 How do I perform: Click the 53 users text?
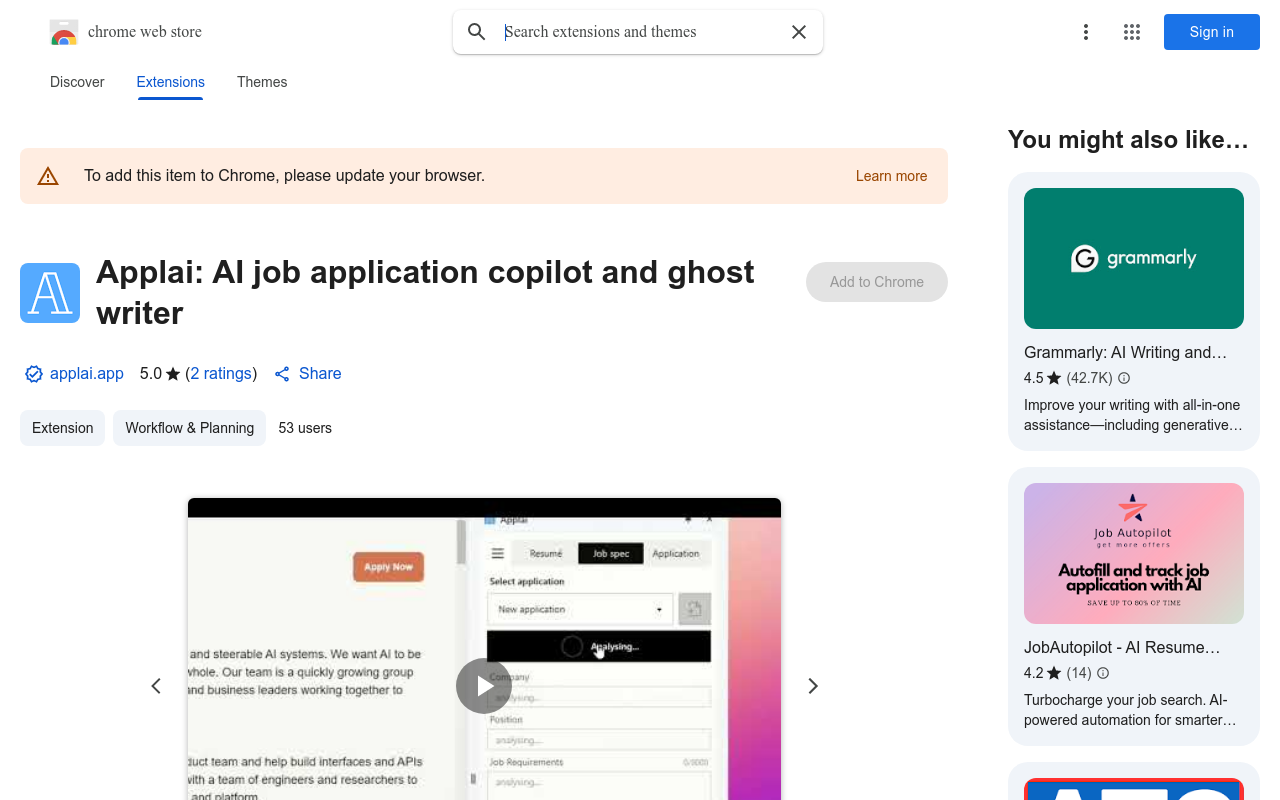305,428
